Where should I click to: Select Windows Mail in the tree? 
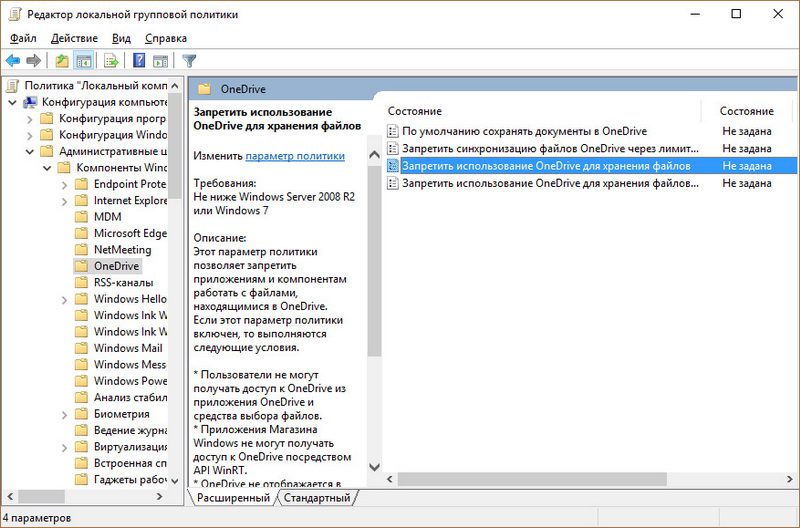pos(128,348)
